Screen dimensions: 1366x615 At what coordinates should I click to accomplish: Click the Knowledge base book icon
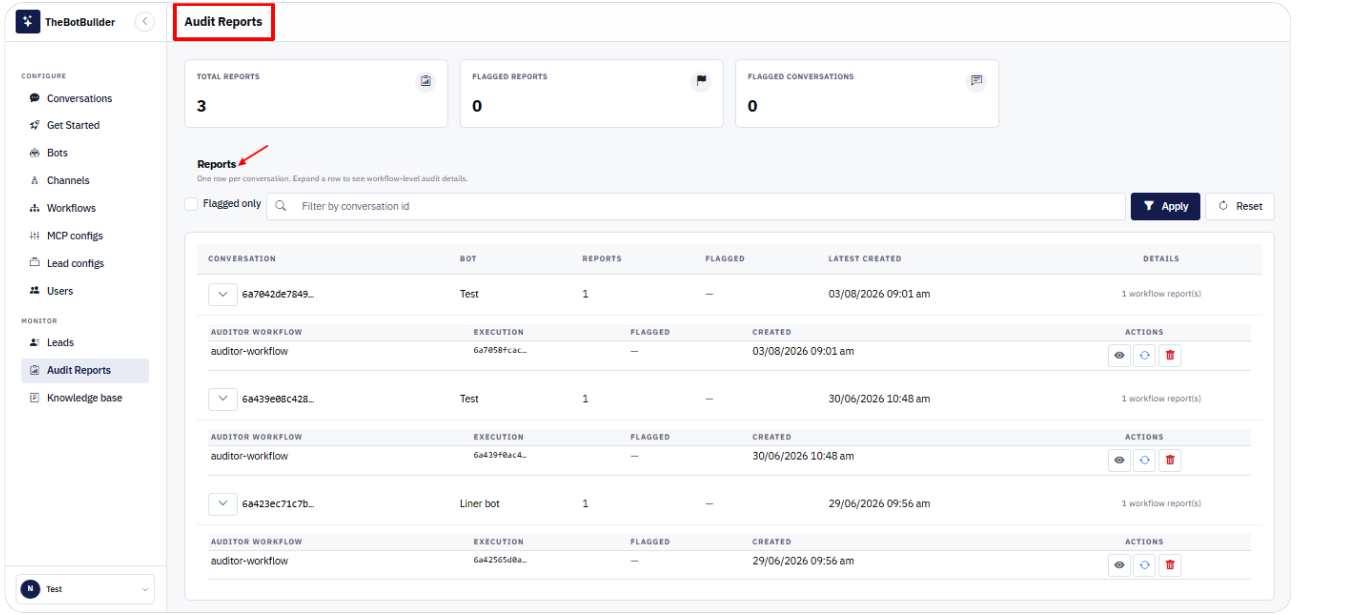35,398
